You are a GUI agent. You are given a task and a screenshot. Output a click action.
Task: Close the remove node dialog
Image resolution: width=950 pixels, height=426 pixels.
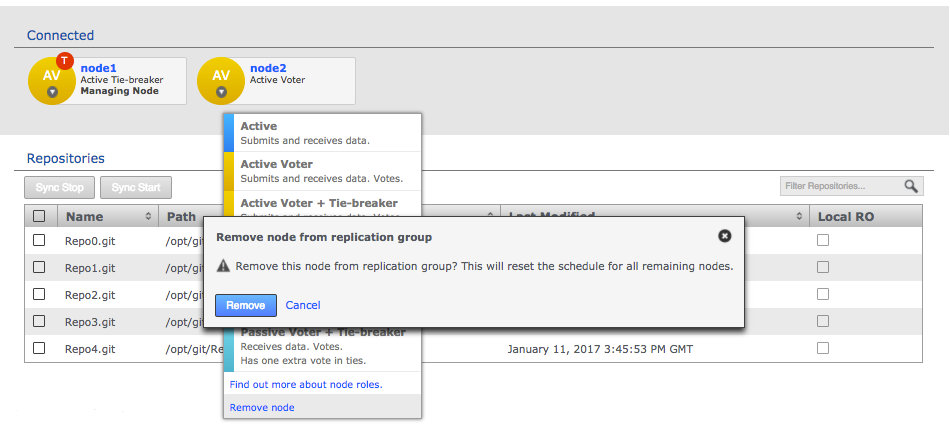725,236
